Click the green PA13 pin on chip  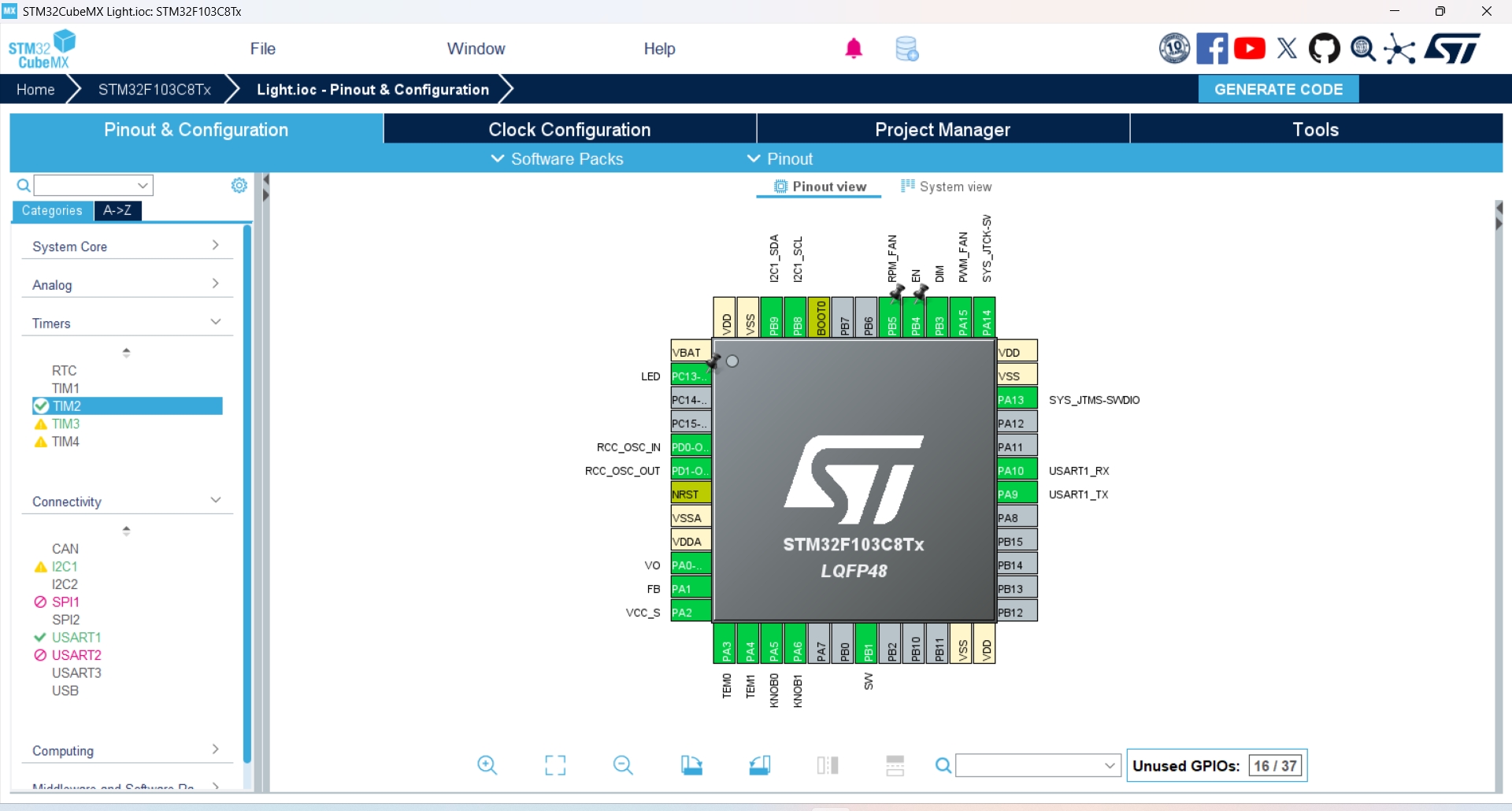click(1016, 400)
